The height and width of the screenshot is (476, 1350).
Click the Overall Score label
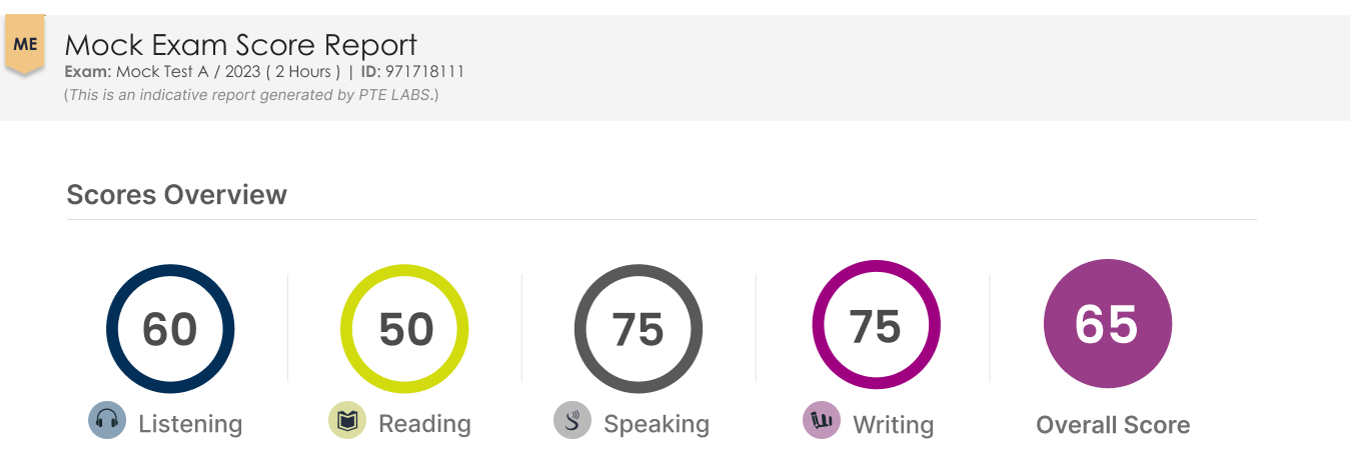click(1113, 425)
